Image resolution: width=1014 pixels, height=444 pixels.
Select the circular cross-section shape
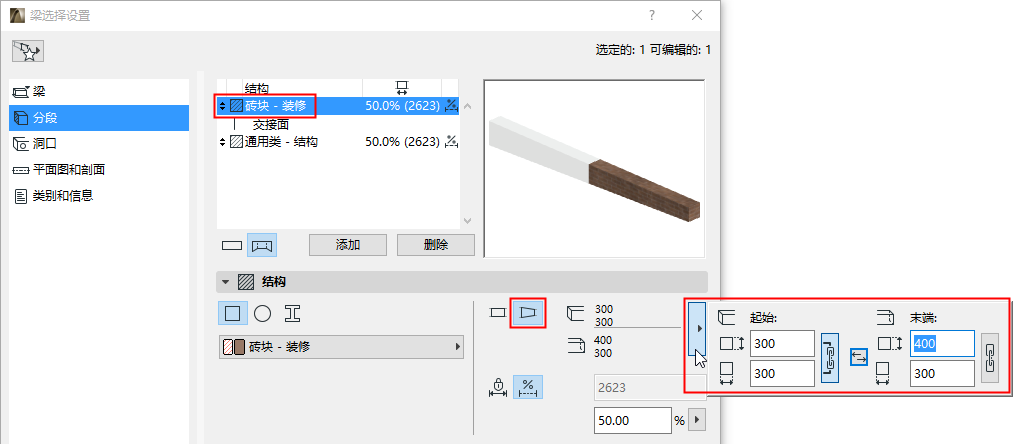(x=262, y=314)
